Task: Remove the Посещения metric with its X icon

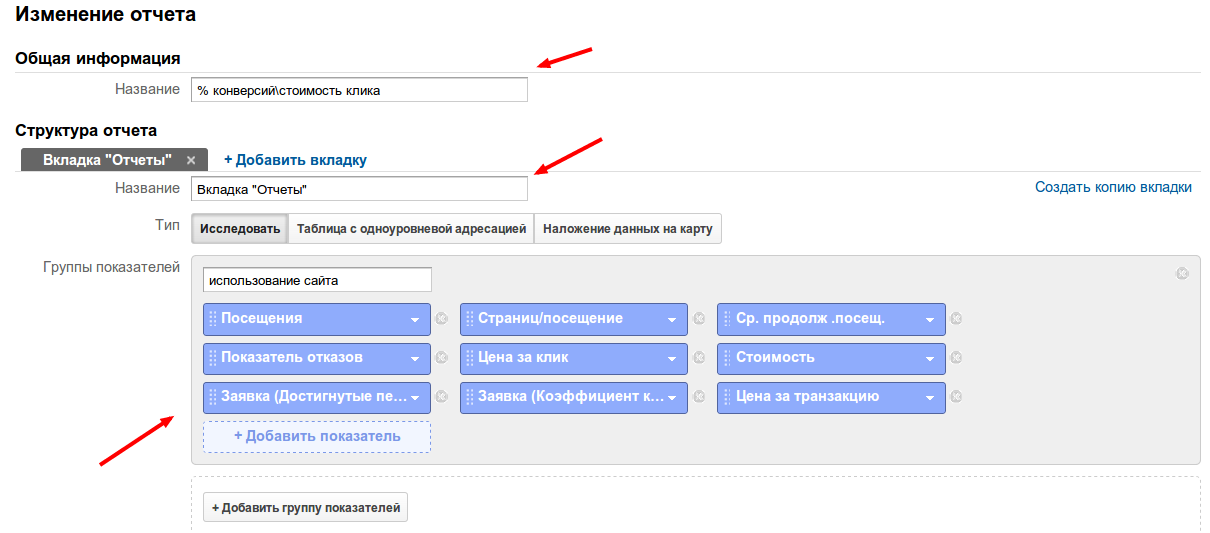Action: [441, 319]
